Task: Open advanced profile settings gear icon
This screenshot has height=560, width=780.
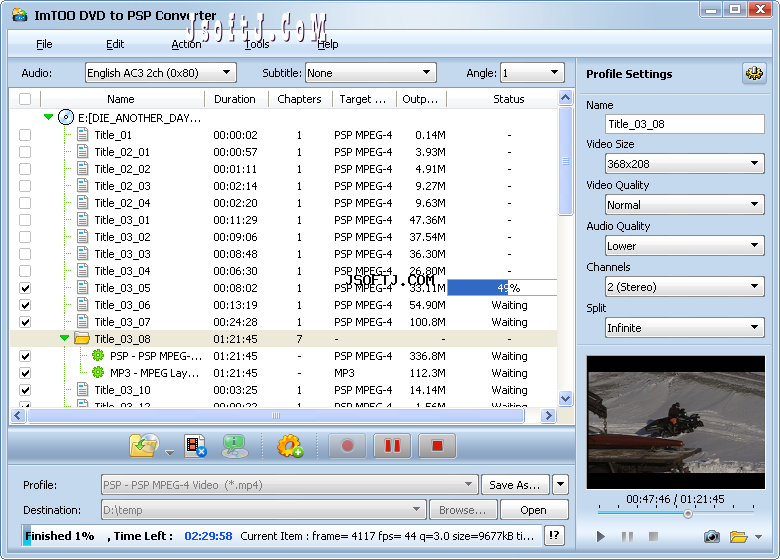Action: click(x=754, y=74)
